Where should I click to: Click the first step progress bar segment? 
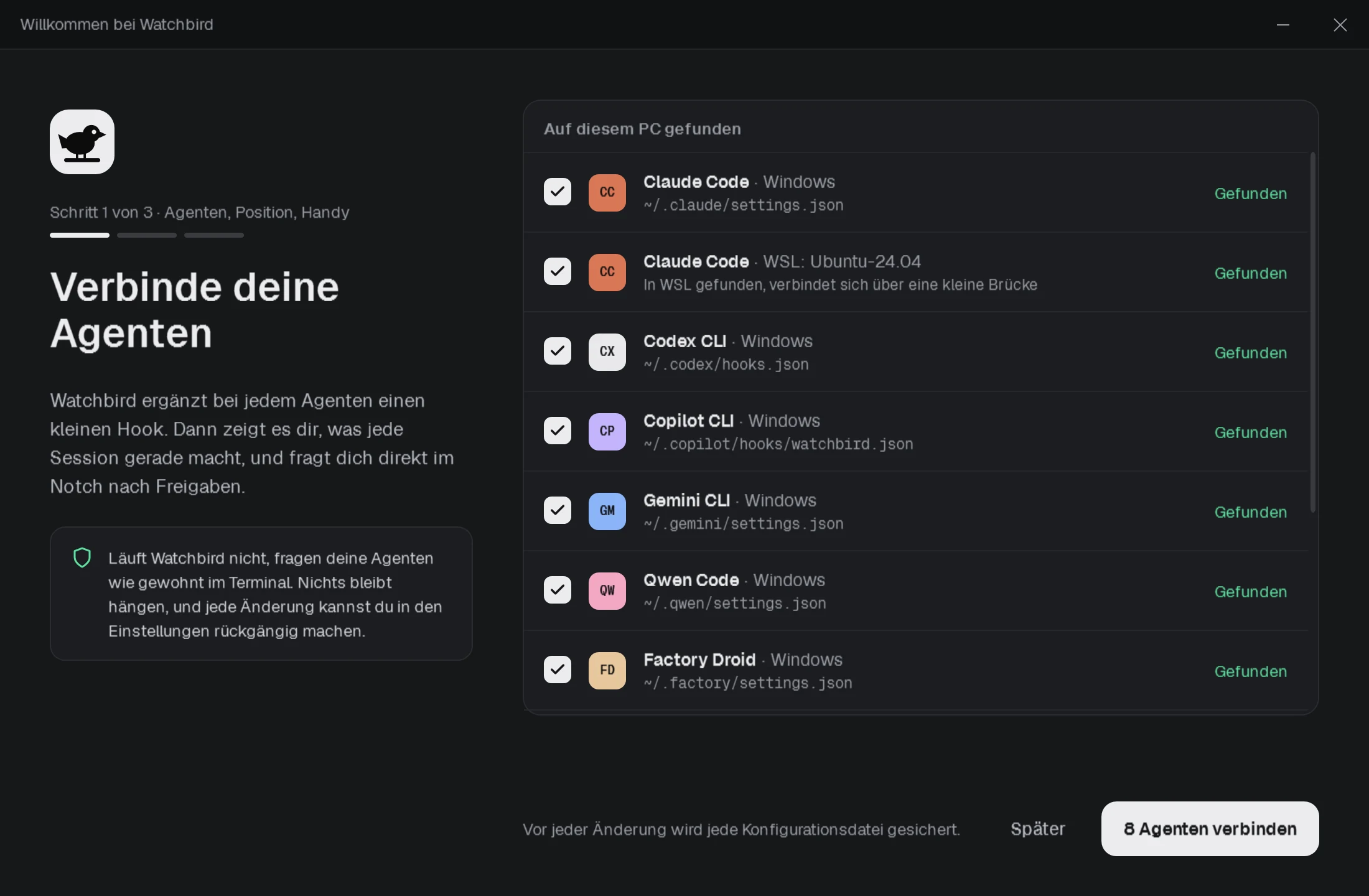[x=80, y=235]
